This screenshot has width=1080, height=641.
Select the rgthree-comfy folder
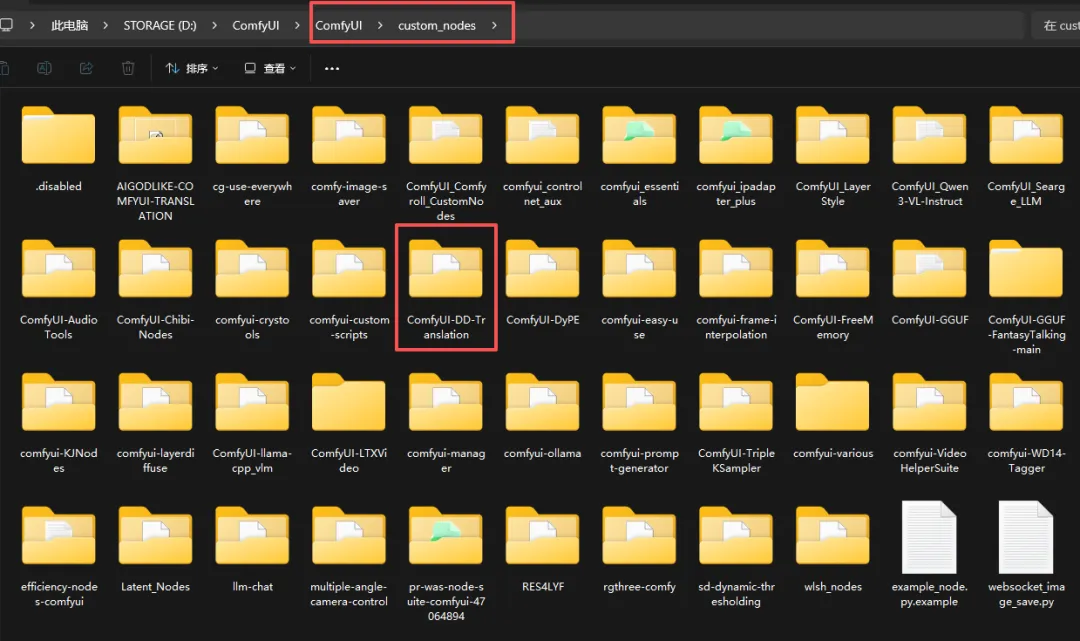tap(639, 536)
